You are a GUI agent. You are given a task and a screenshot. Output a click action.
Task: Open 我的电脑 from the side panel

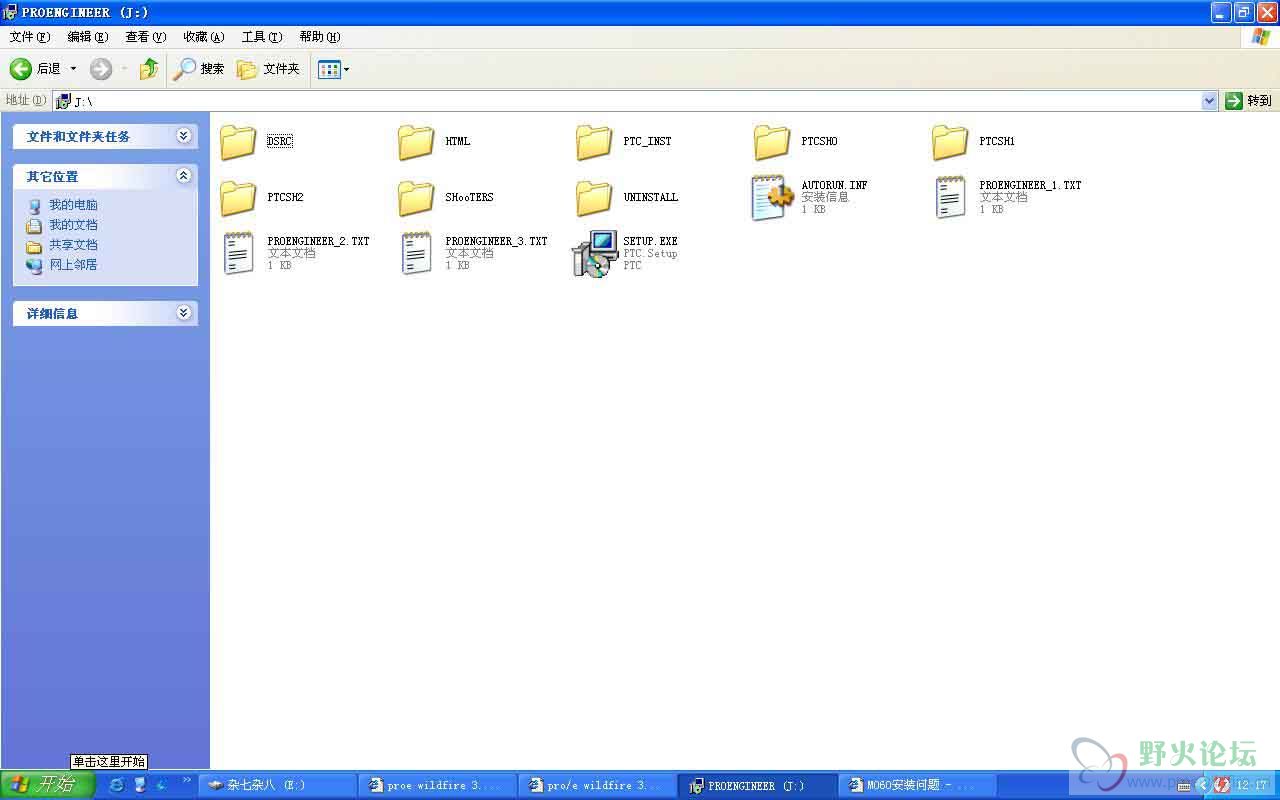coord(62,205)
